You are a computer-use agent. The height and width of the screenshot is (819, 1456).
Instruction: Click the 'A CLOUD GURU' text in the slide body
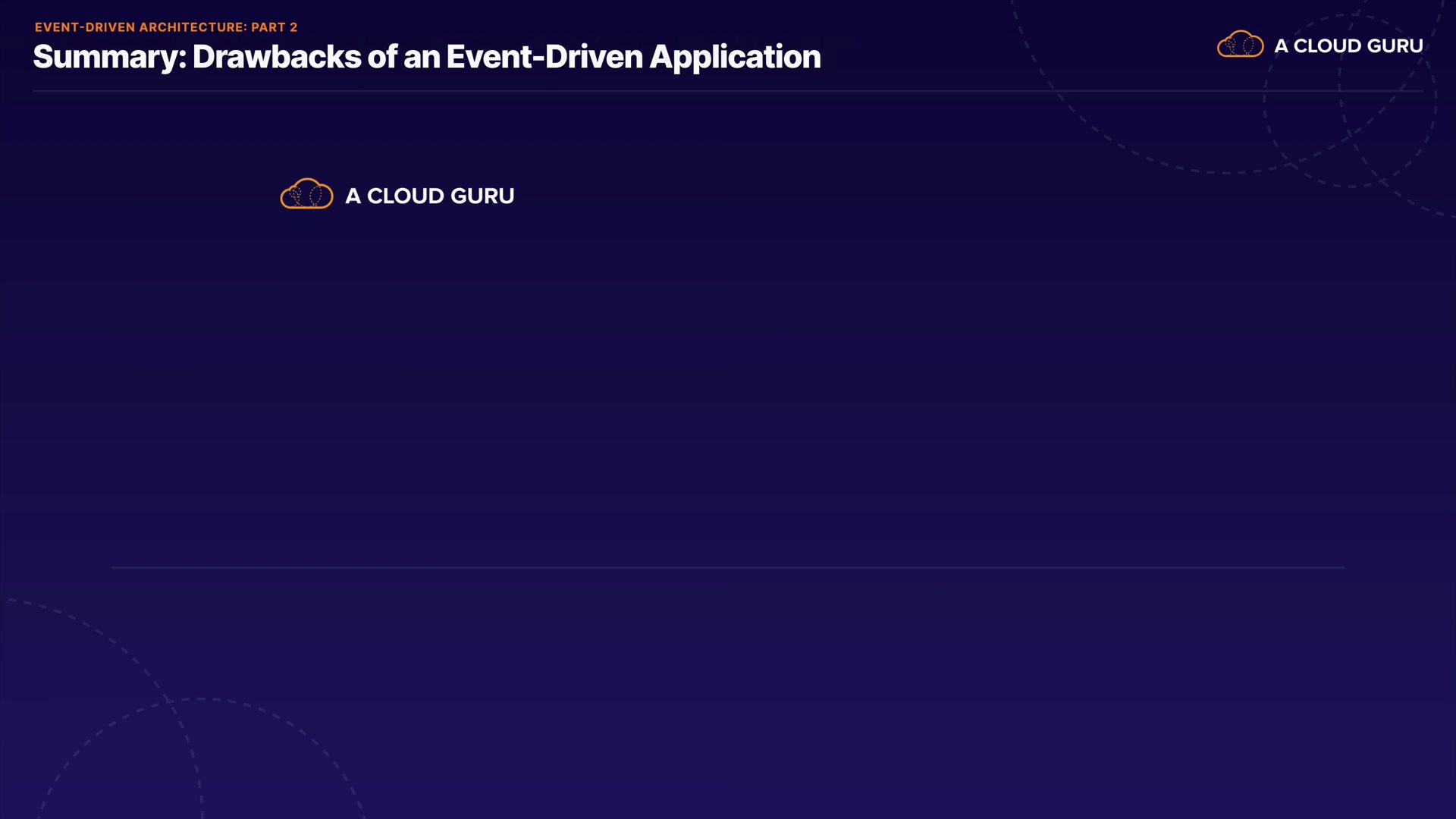point(429,196)
